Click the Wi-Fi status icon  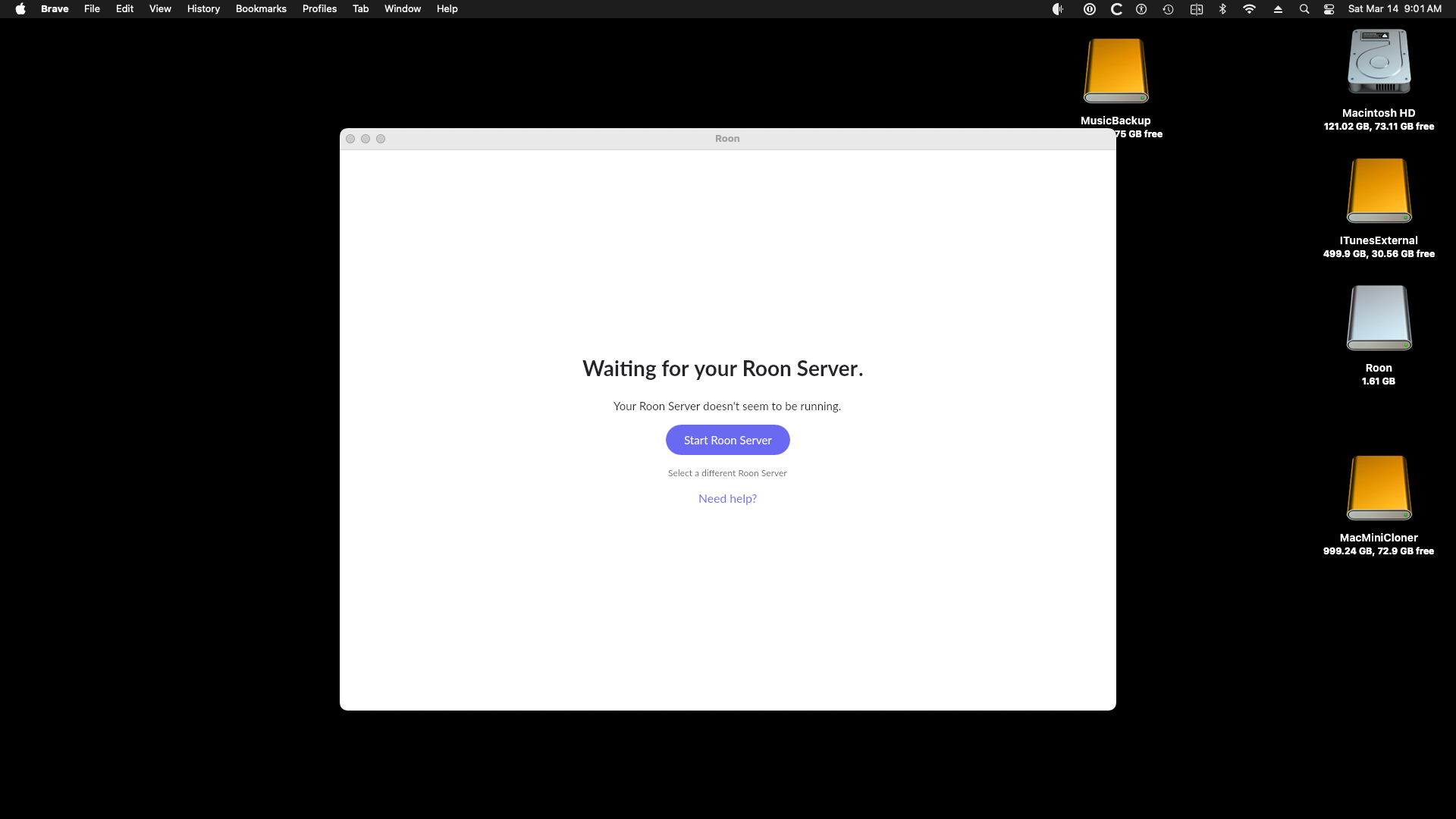point(1249,9)
